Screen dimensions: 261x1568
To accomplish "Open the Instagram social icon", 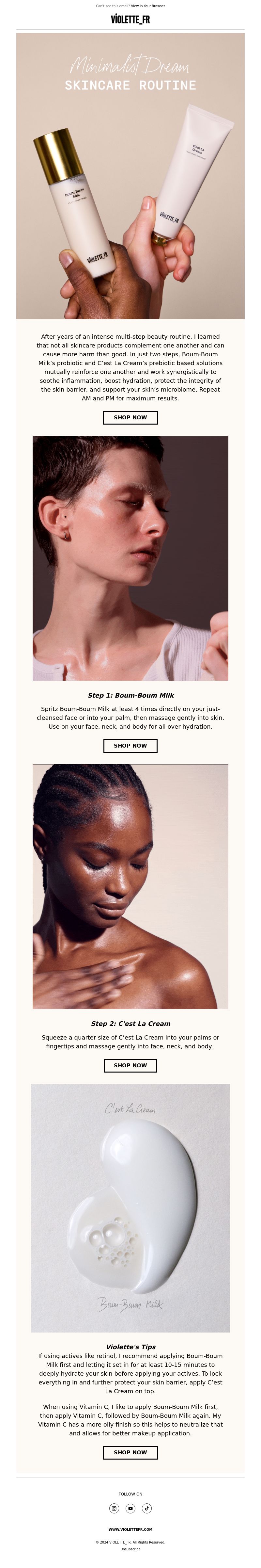I will [x=114, y=1508].
